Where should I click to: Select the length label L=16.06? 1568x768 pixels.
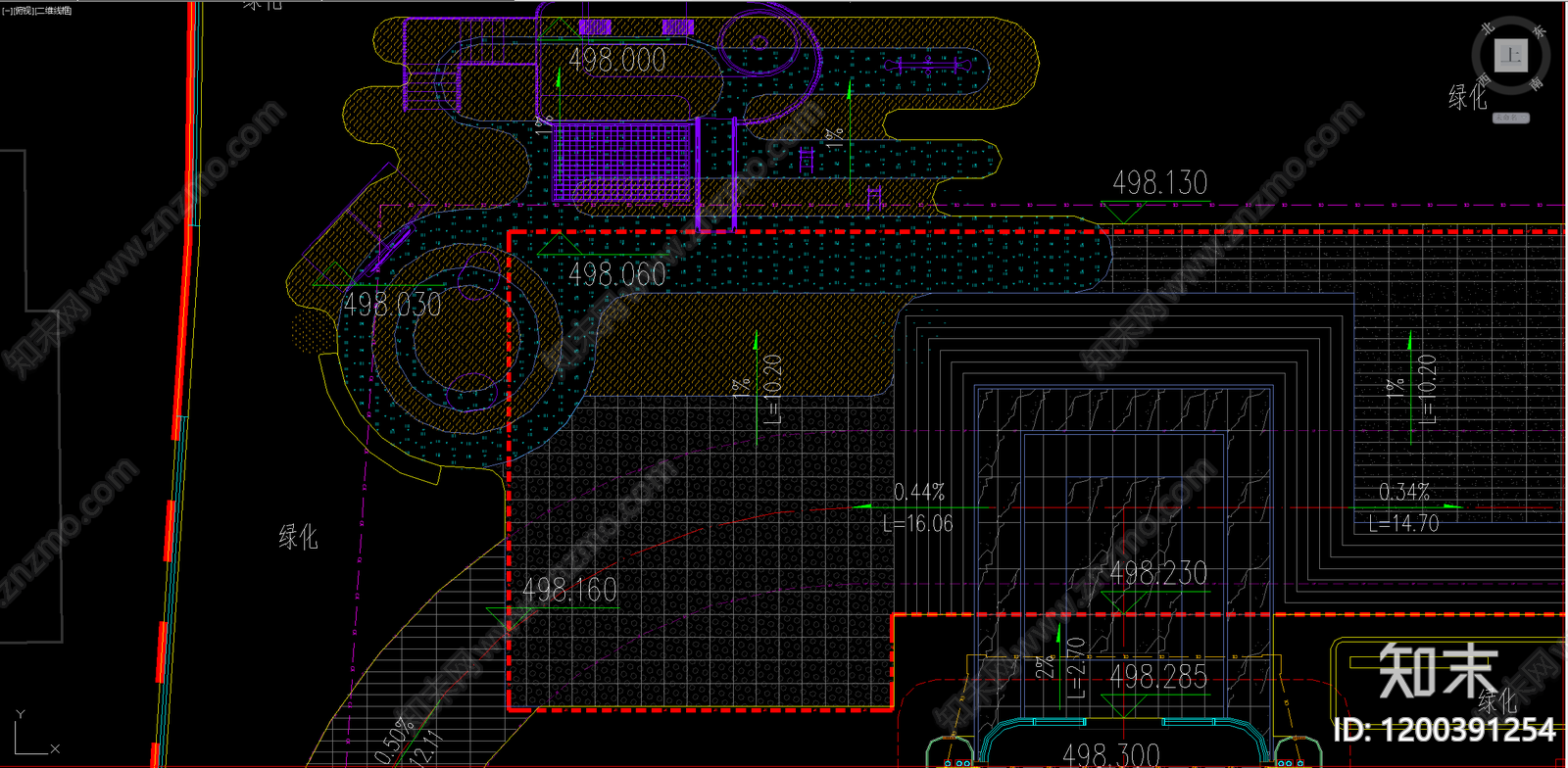click(x=918, y=524)
